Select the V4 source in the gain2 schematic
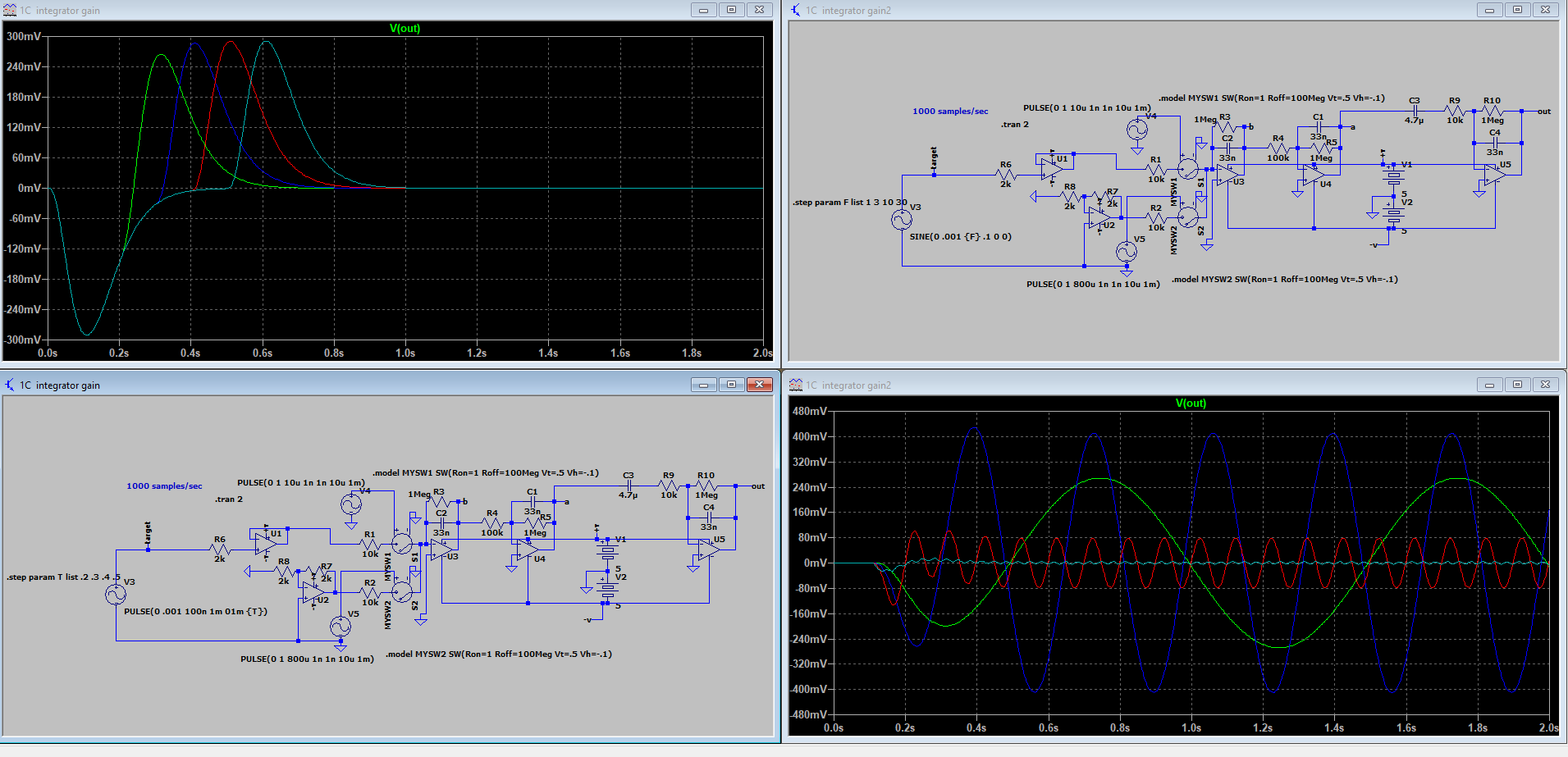The height and width of the screenshot is (757, 1568). click(x=1136, y=130)
